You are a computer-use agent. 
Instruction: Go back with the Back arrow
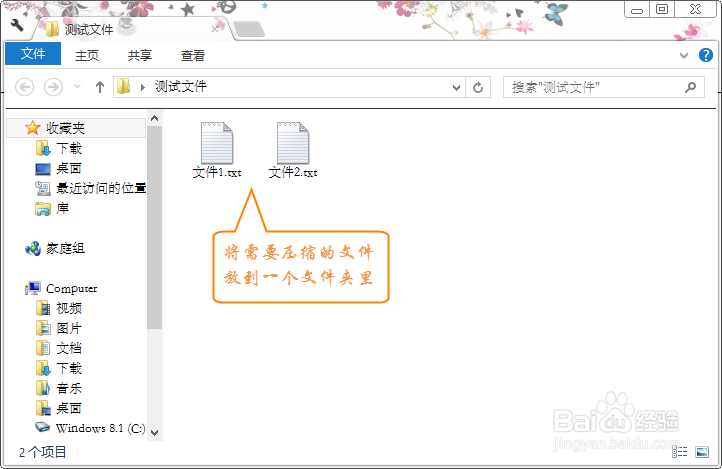point(24,87)
